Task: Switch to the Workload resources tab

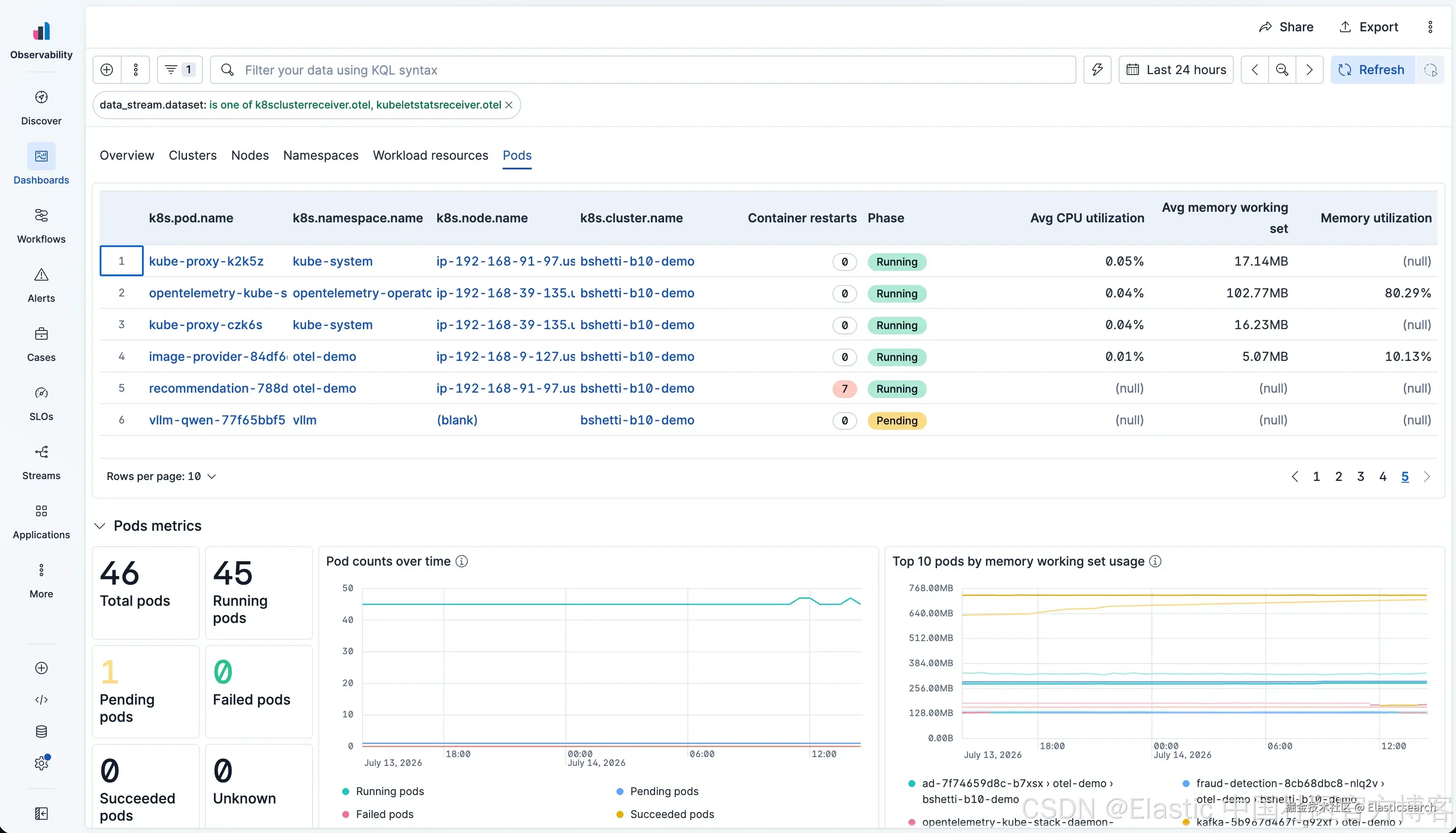Action: pos(430,156)
